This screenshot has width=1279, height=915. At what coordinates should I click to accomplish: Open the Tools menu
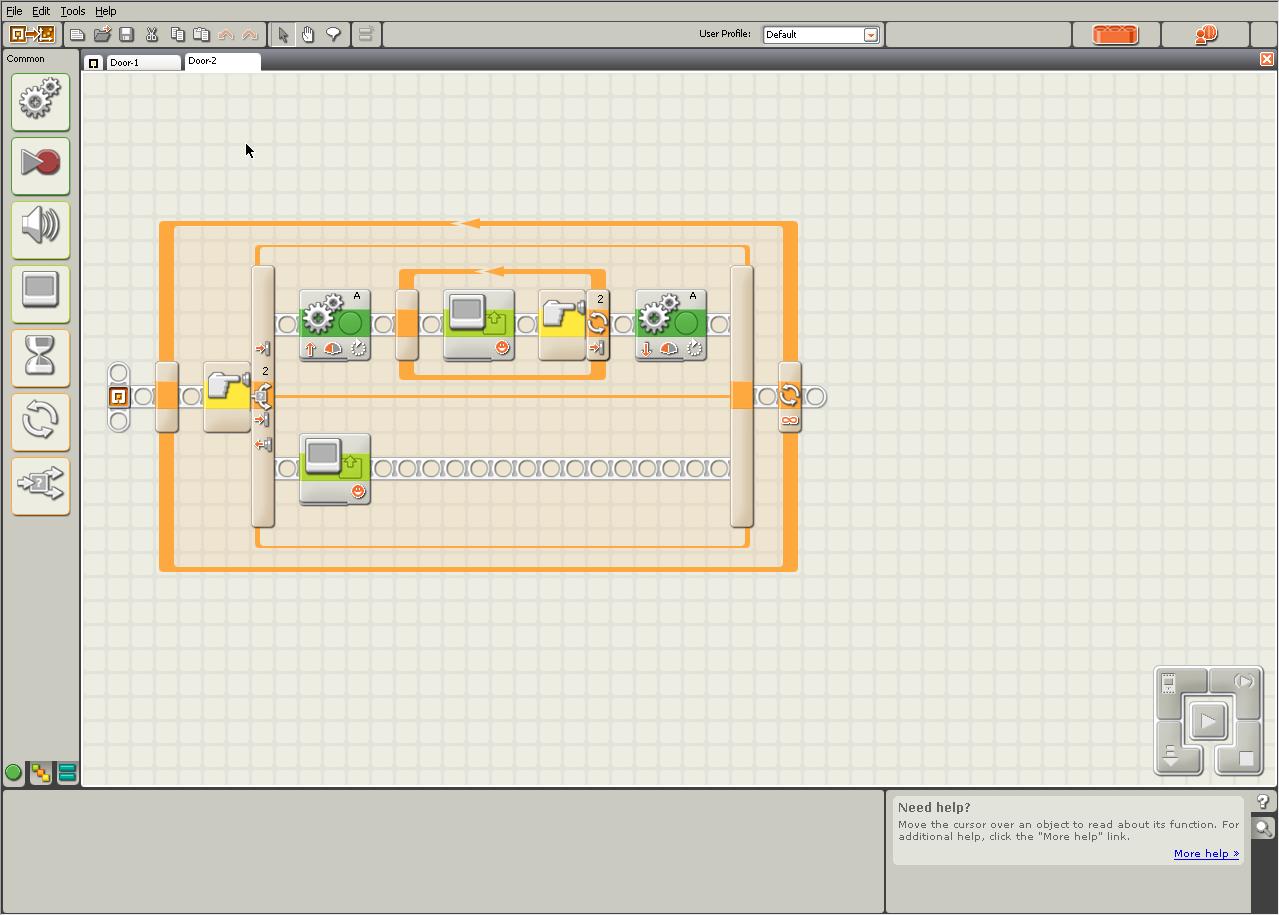pos(72,11)
